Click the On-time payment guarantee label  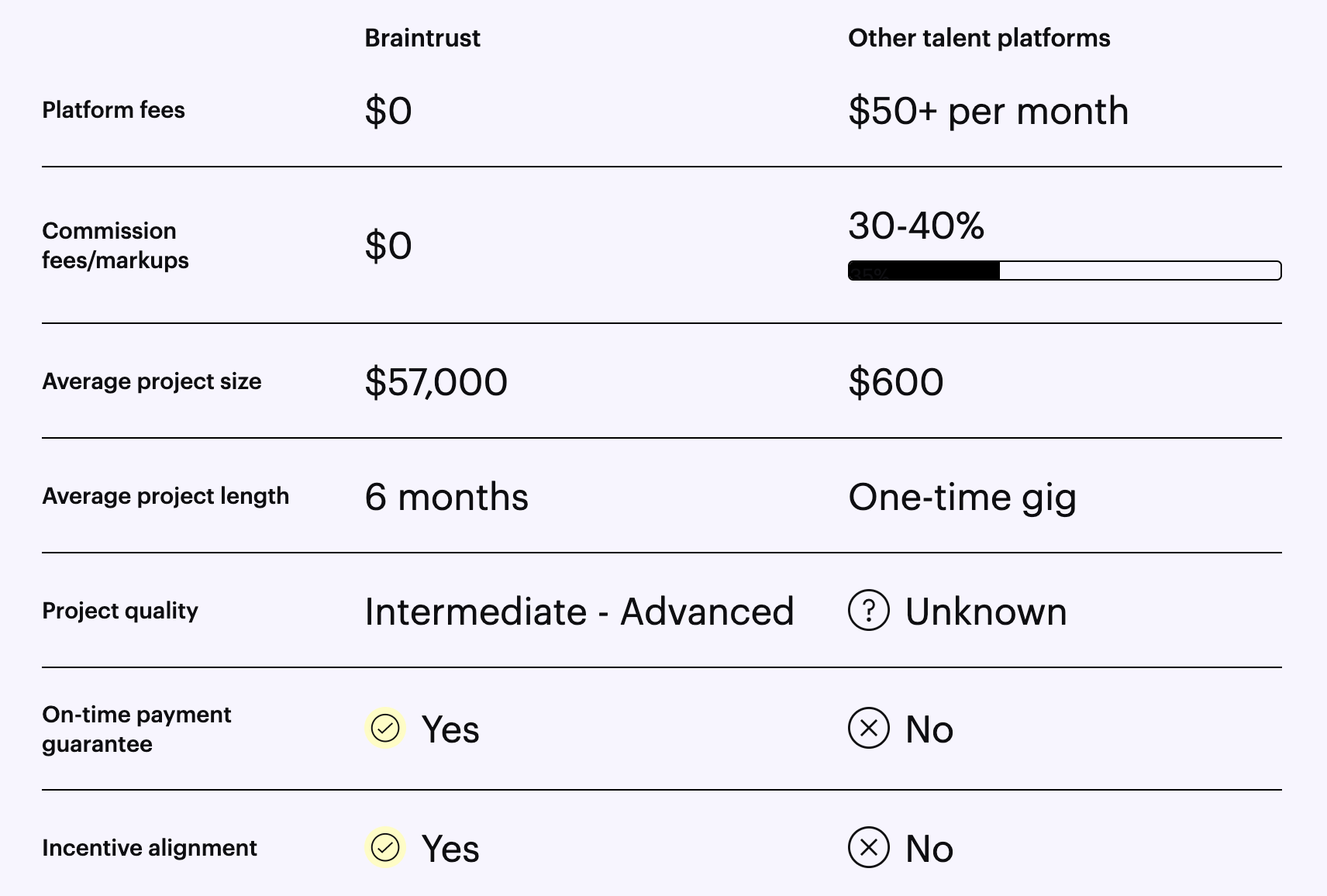tap(136, 729)
